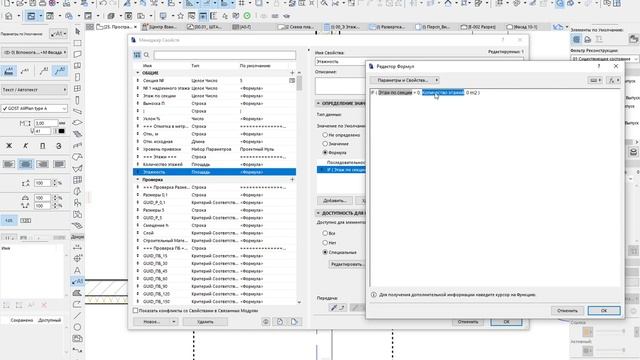Click the tab overview grid icon
This screenshot has height=360, width=640.
(x=90, y=27)
